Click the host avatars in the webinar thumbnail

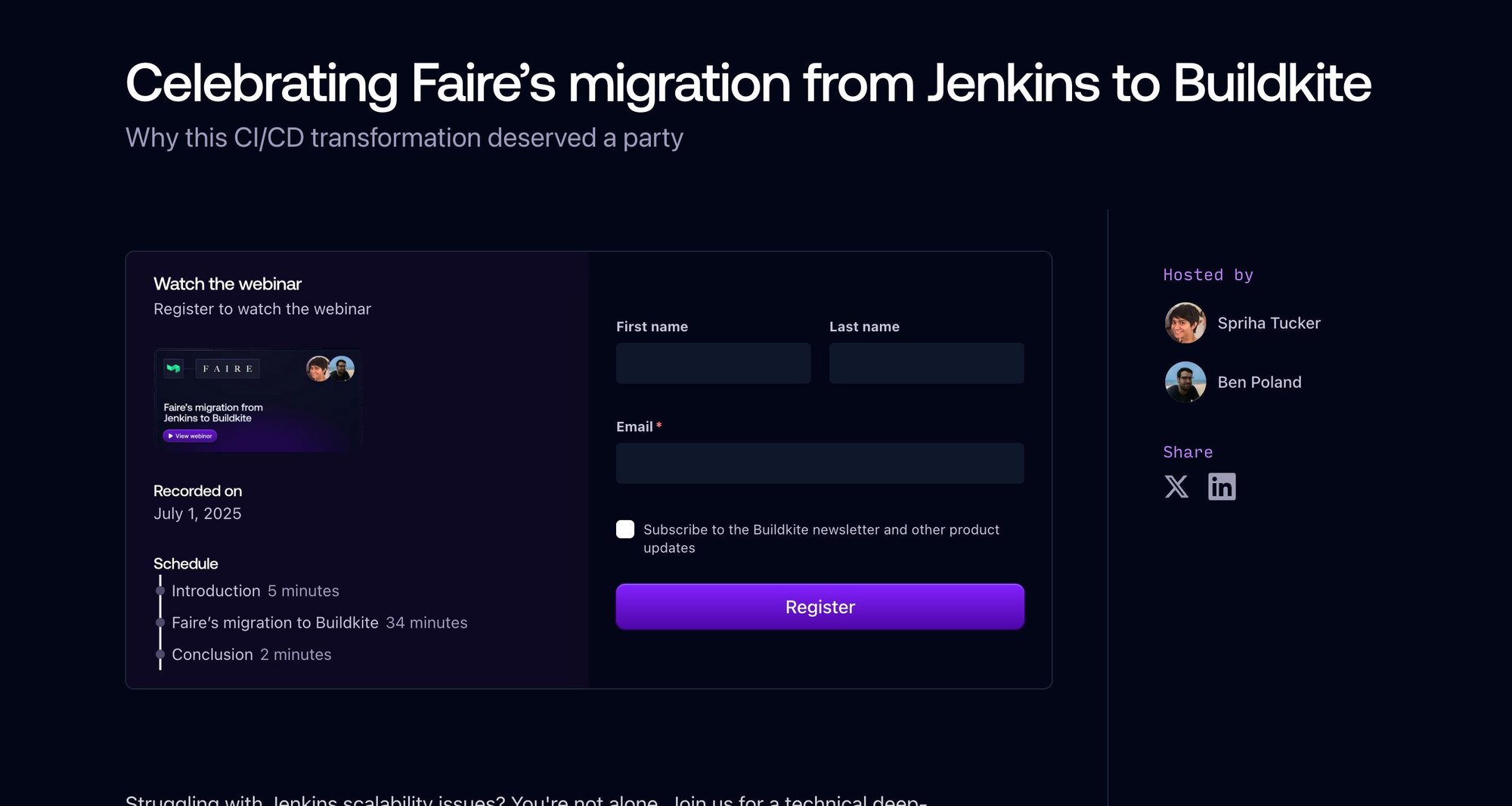tap(330, 368)
